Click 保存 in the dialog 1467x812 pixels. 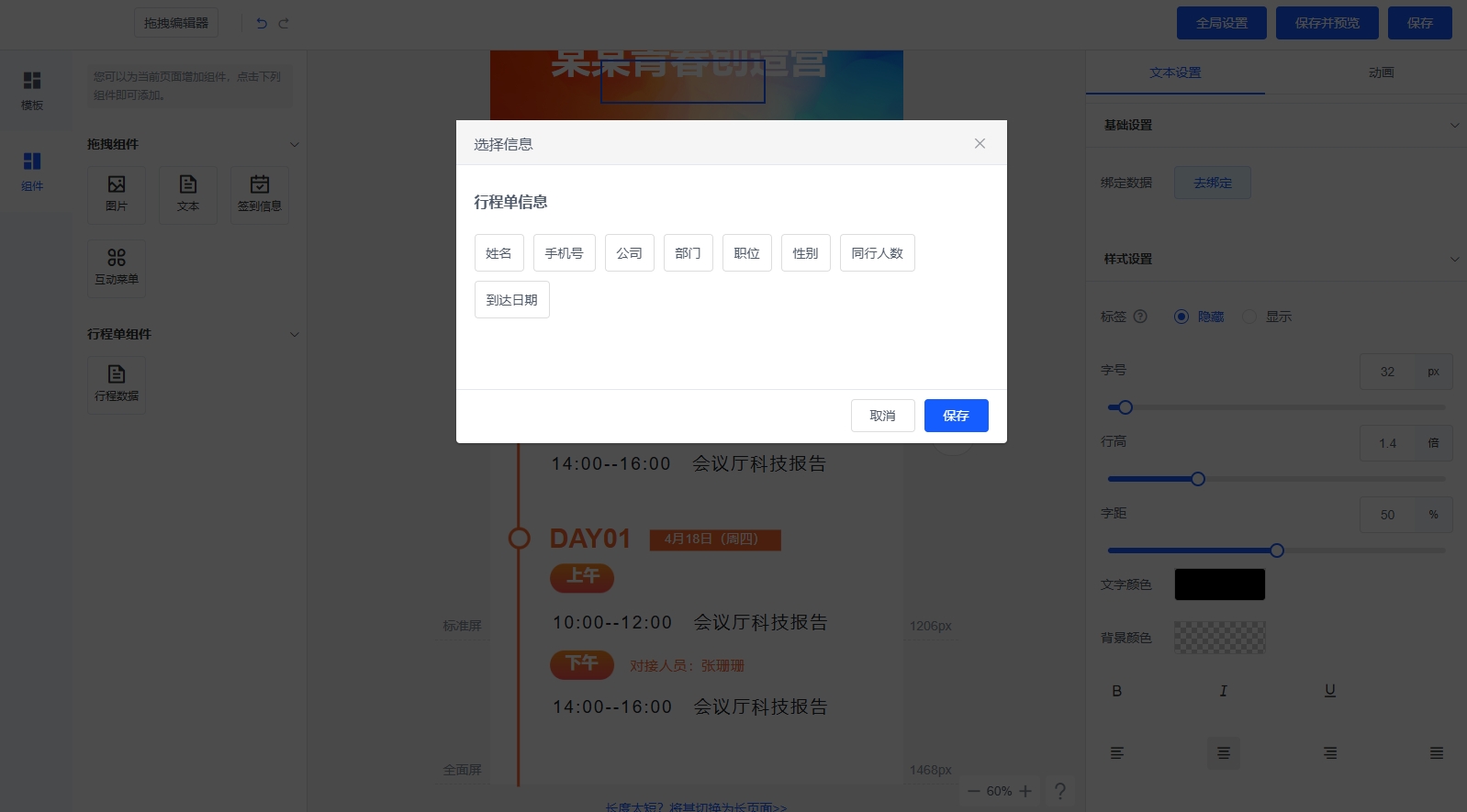(956, 416)
